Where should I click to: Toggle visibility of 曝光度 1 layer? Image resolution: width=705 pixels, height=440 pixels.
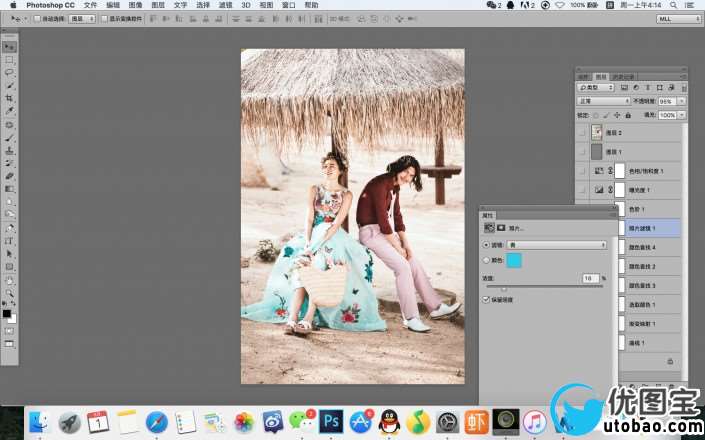(x=583, y=190)
